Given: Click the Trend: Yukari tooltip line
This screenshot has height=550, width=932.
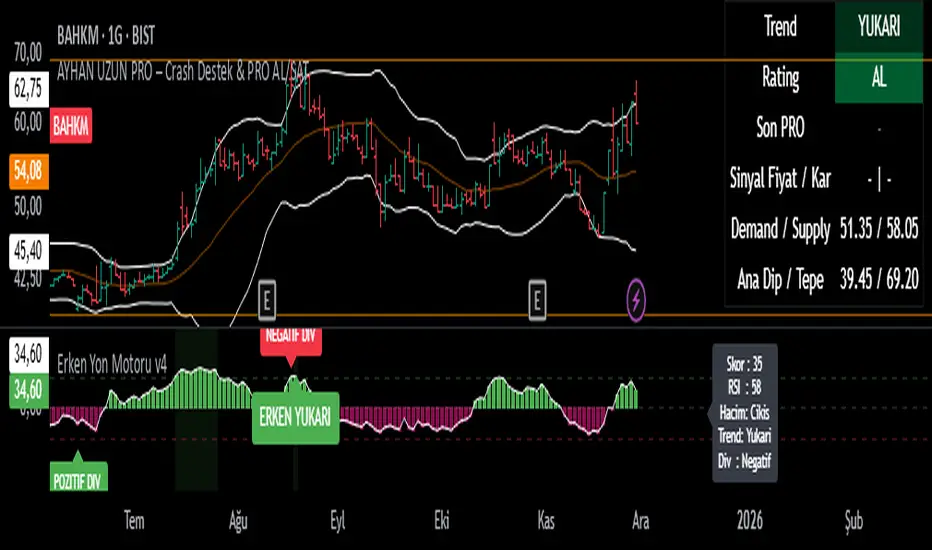Looking at the screenshot, I should pyautogui.click(x=744, y=436).
